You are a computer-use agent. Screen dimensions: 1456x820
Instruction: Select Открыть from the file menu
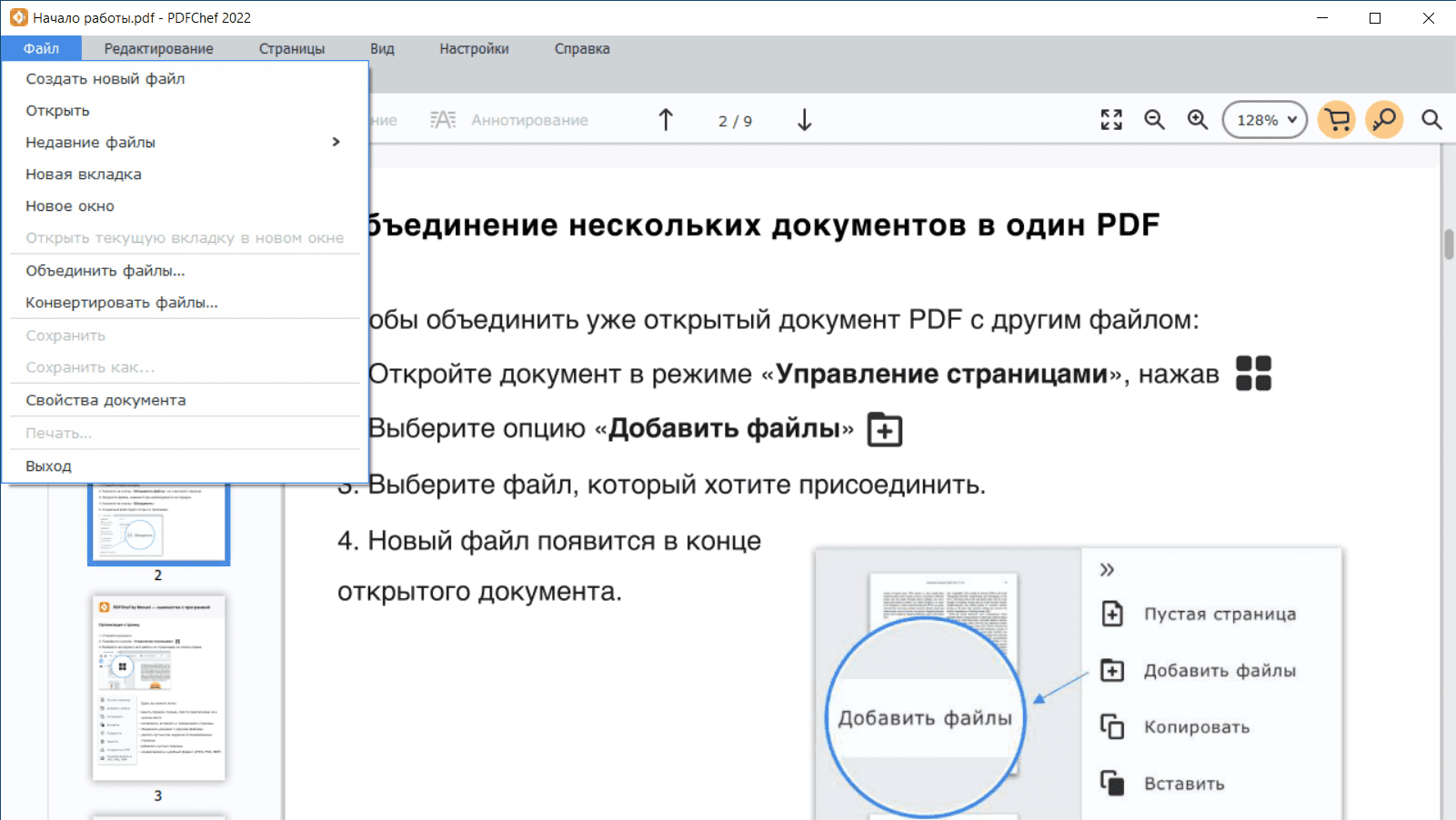point(185,111)
